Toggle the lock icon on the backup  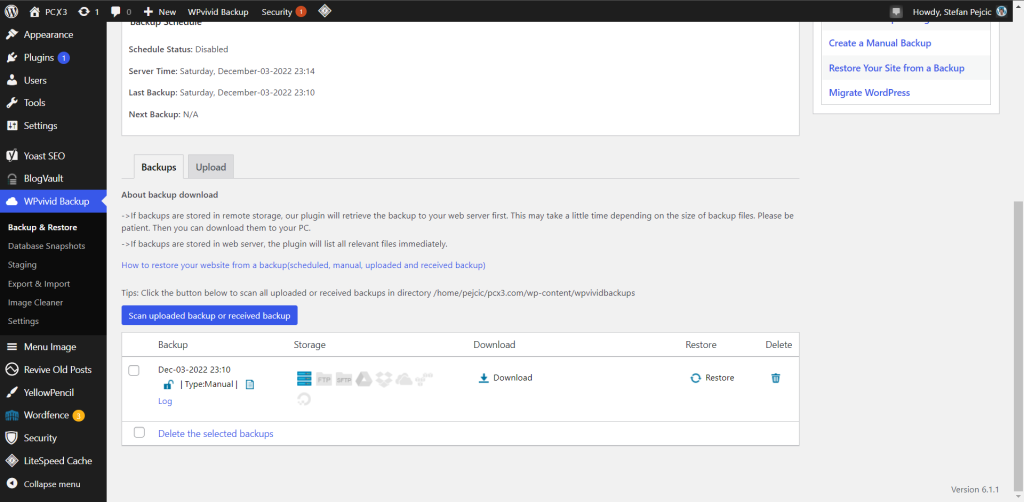click(168, 384)
